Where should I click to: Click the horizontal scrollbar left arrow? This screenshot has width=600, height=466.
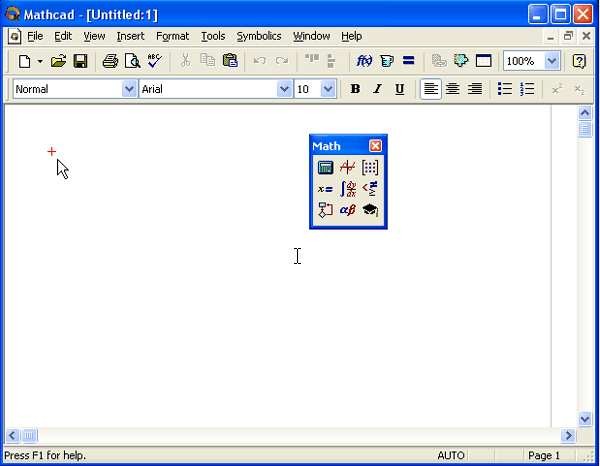tap(12, 435)
